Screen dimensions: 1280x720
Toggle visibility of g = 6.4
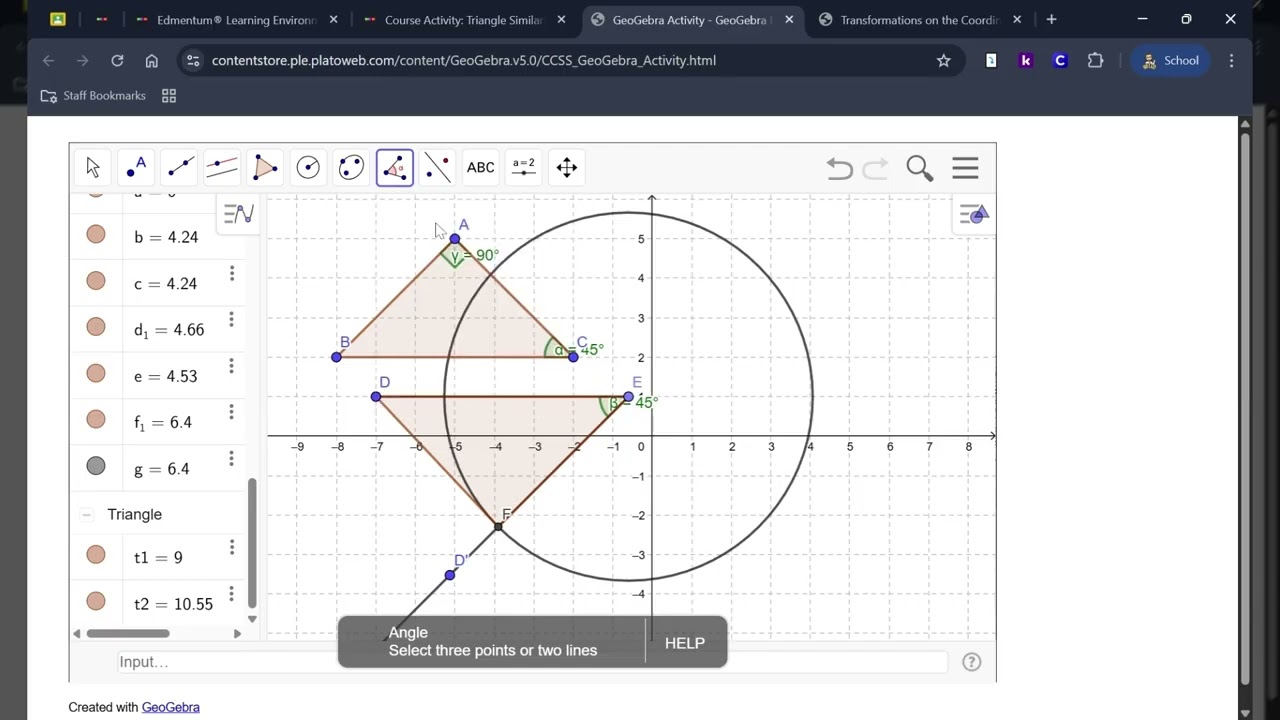pos(96,466)
